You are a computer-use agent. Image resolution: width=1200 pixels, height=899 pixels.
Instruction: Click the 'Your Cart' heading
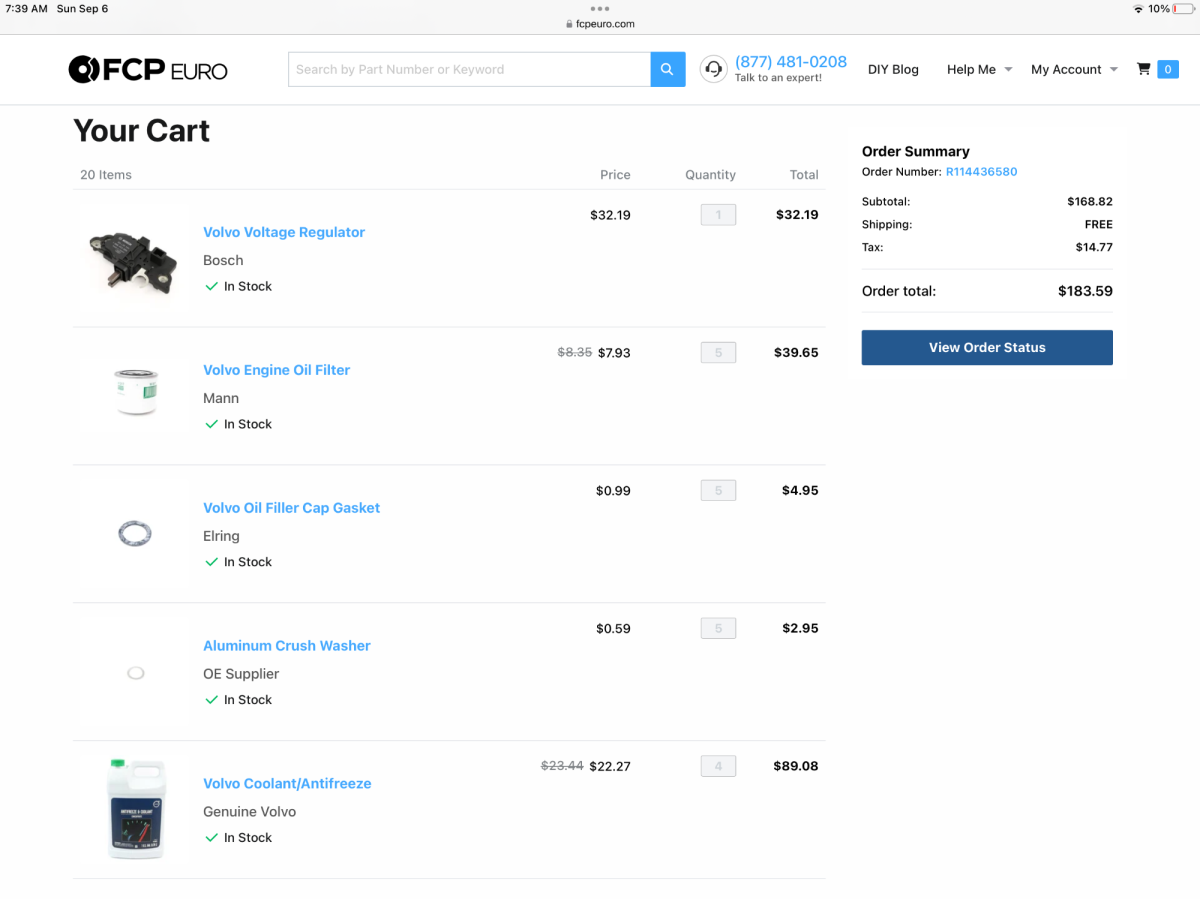pos(142,131)
